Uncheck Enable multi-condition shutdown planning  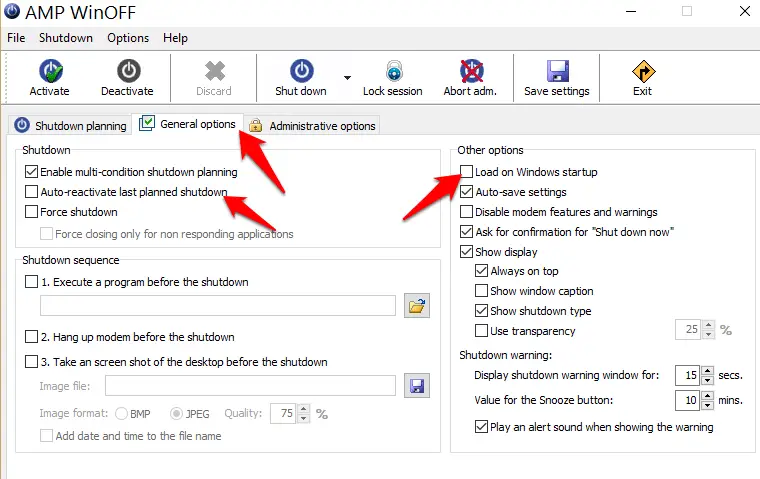coord(32,172)
